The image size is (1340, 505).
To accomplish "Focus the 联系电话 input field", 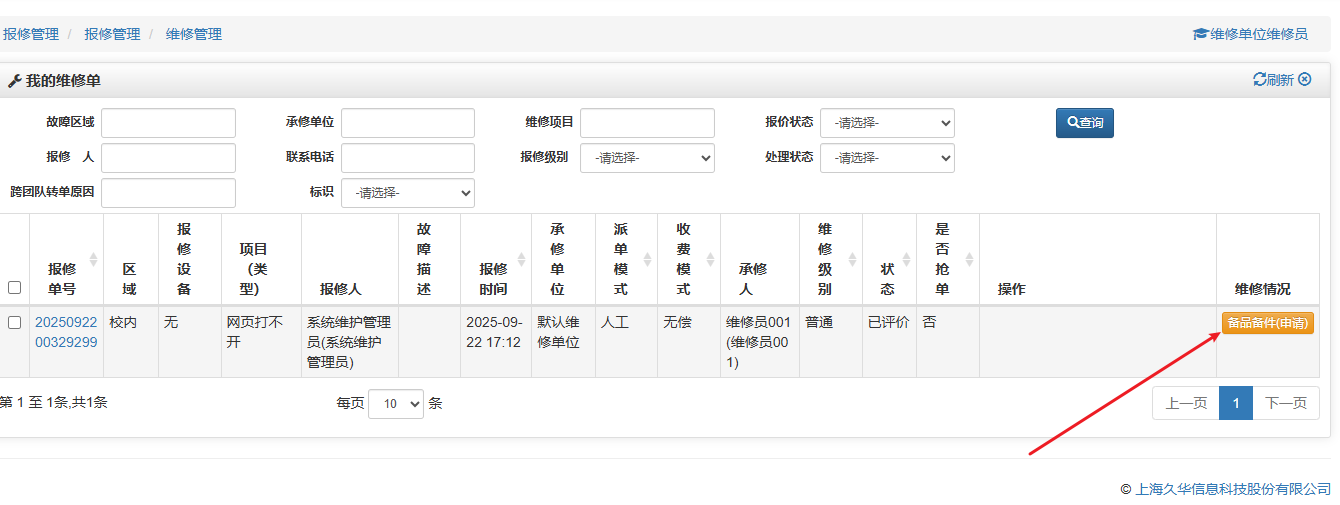I will pyautogui.click(x=408, y=158).
